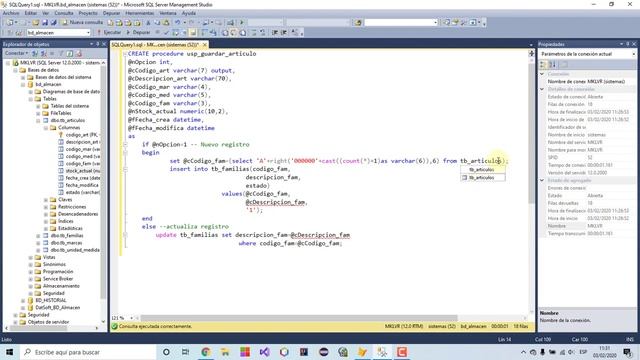Click the Copy icon in toolbar
This screenshot has height=360, width=640.
pyautogui.click(x=157, y=22)
